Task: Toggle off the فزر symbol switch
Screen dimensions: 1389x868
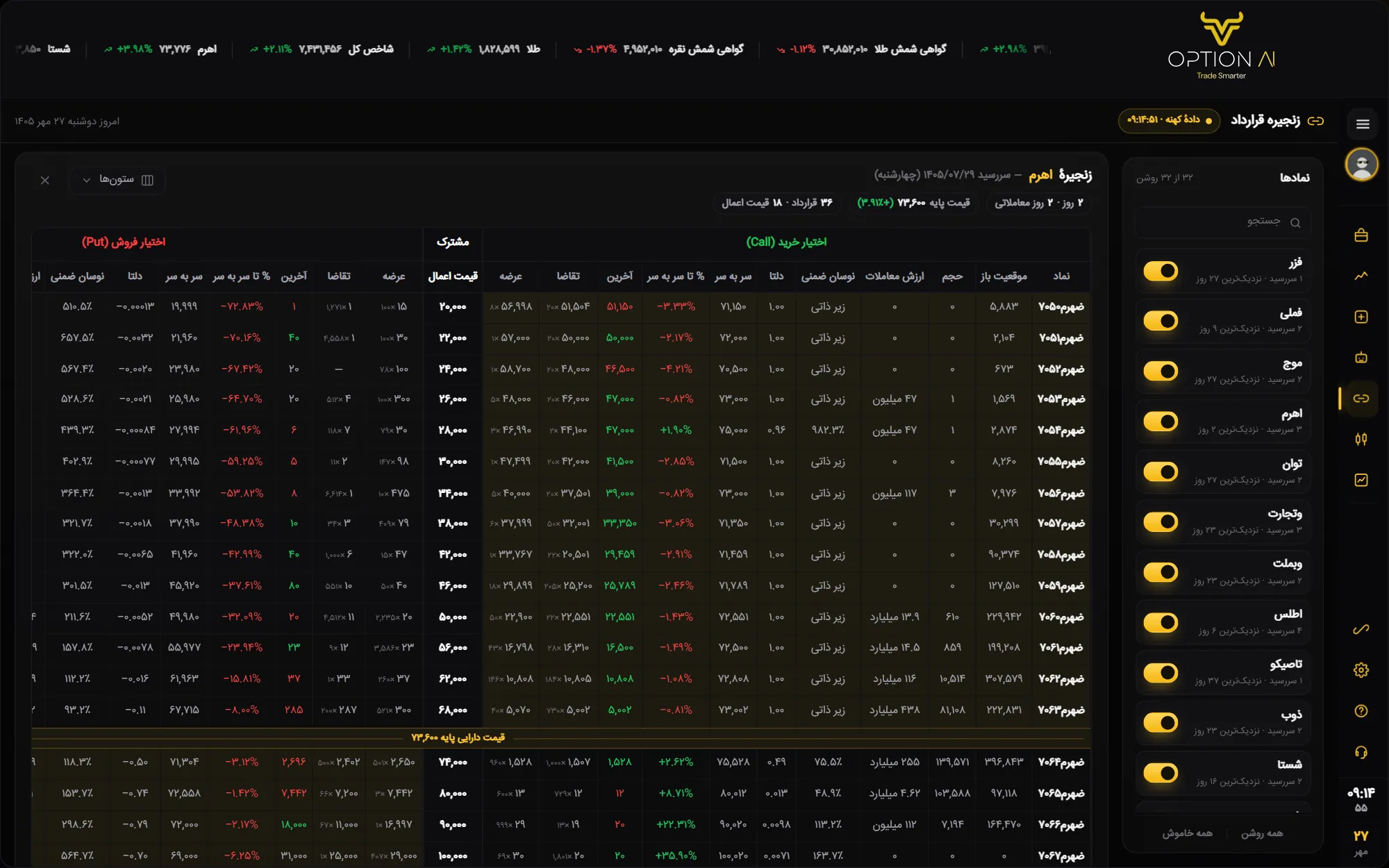Action: pos(1161,271)
